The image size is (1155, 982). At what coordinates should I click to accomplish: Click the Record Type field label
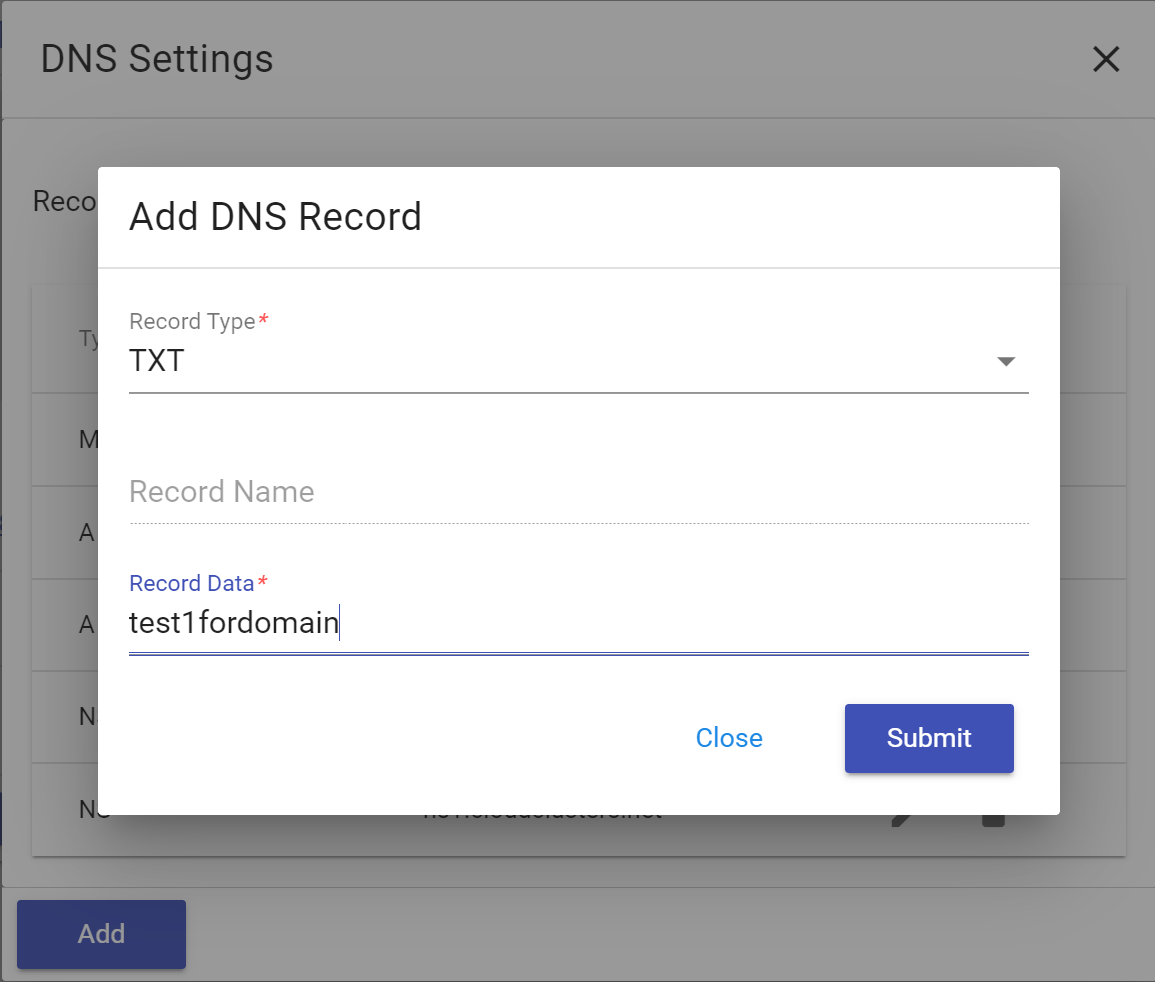pyautogui.click(x=192, y=321)
